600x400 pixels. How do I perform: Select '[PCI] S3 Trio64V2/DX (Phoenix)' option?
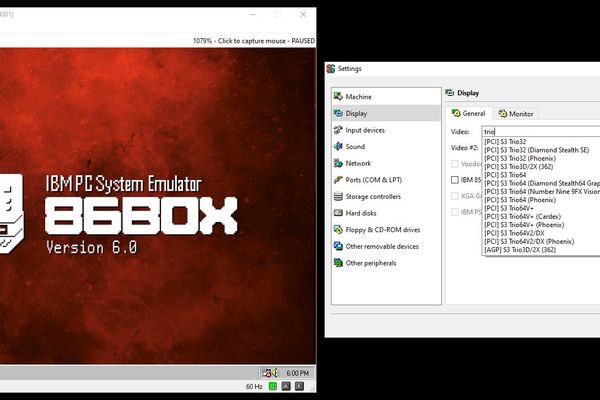[541, 242]
